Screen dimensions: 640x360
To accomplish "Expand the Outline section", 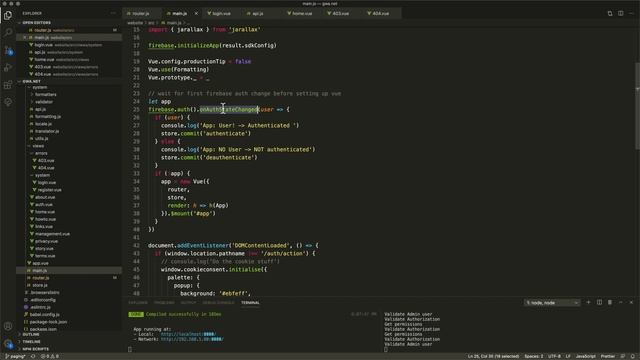I will click(x=31, y=335).
